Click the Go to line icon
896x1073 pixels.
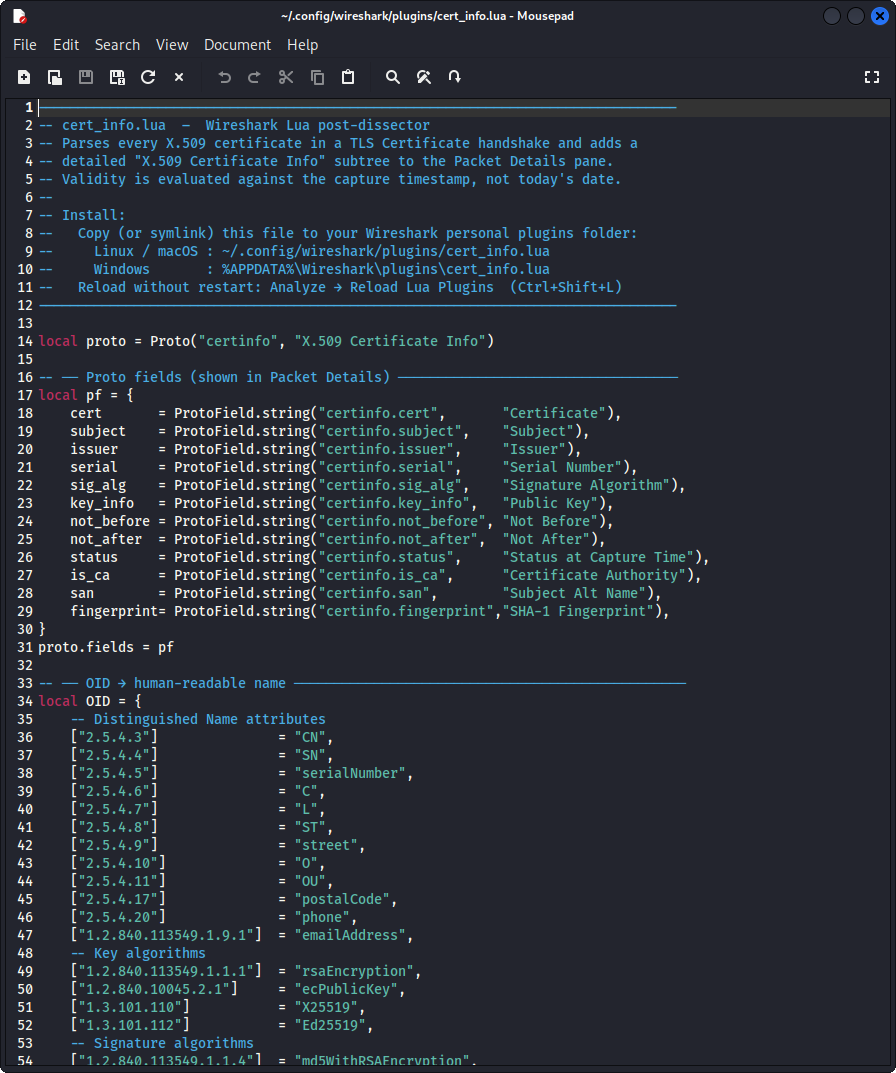455,77
